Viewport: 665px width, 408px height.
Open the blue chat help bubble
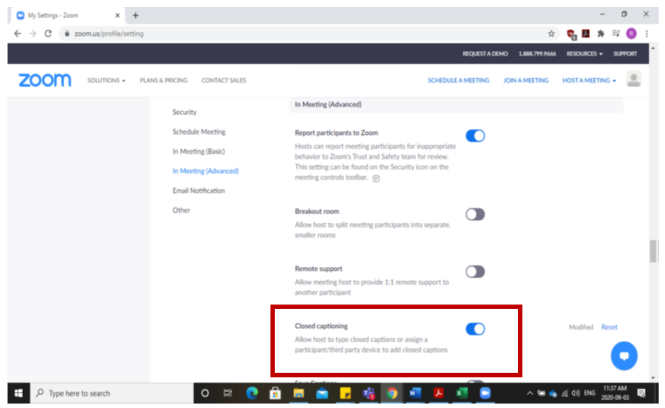point(624,356)
